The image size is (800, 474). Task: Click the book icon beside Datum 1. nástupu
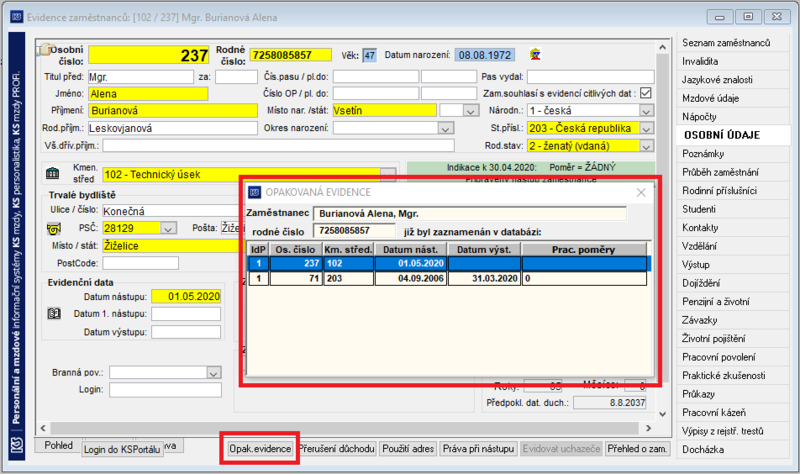pyautogui.click(x=54, y=313)
